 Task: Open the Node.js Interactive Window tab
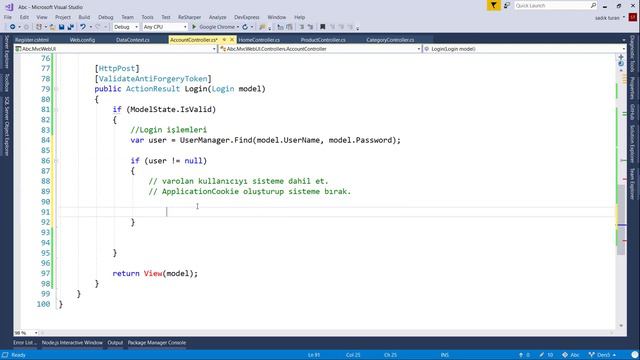72,343
